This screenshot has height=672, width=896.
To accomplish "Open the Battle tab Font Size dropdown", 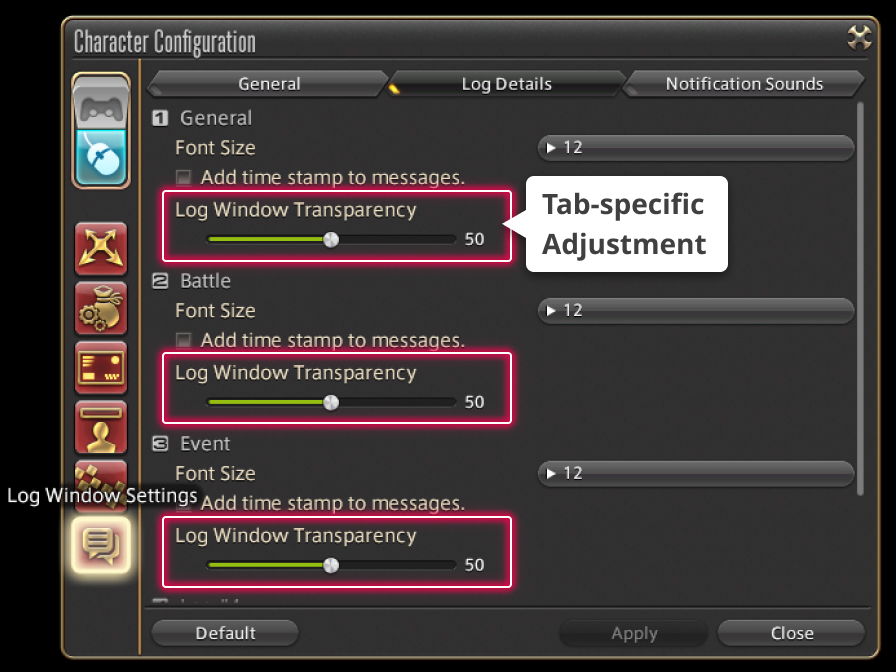I will (x=696, y=311).
